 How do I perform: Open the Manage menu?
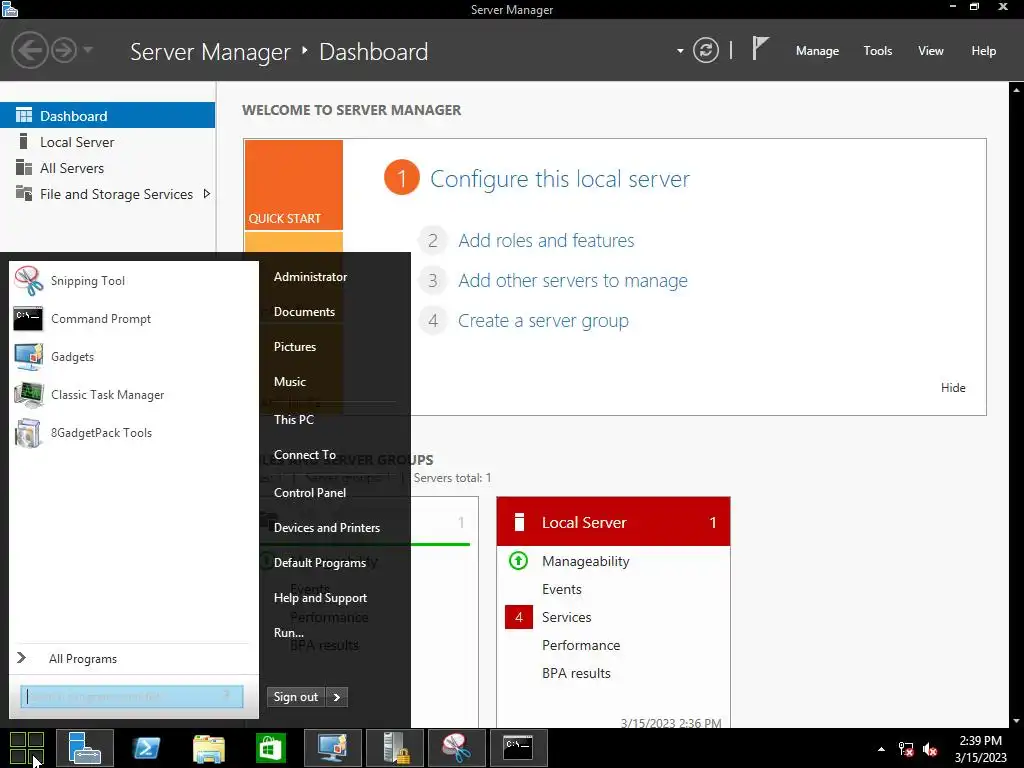point(817,51)
